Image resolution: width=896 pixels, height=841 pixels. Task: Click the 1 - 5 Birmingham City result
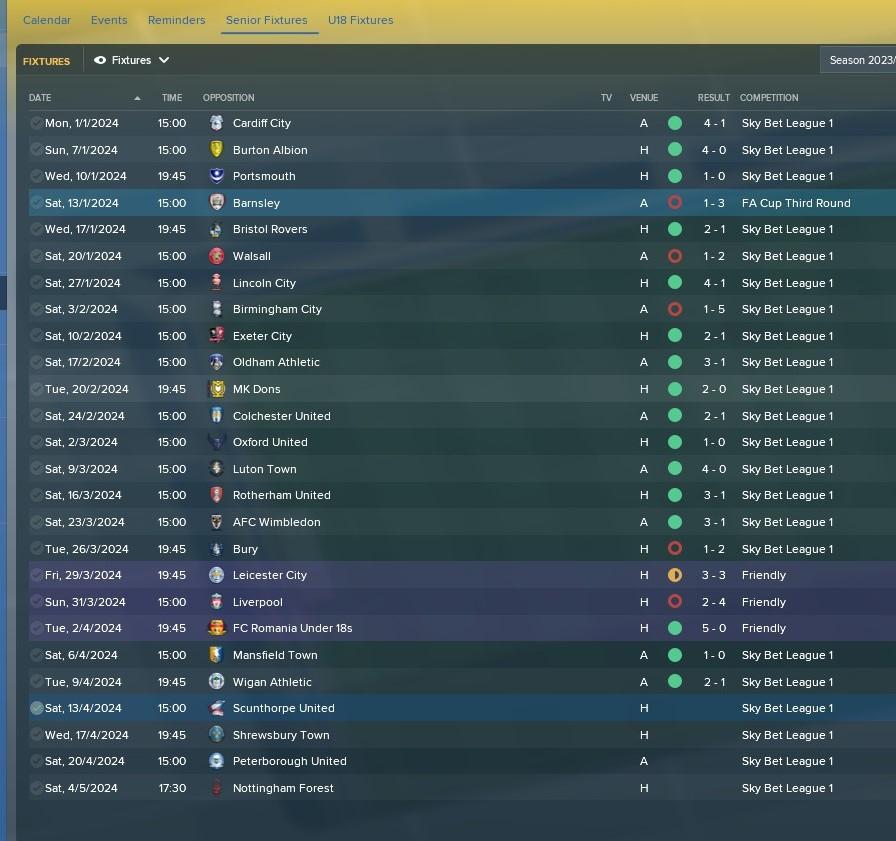tap(714, 309)
